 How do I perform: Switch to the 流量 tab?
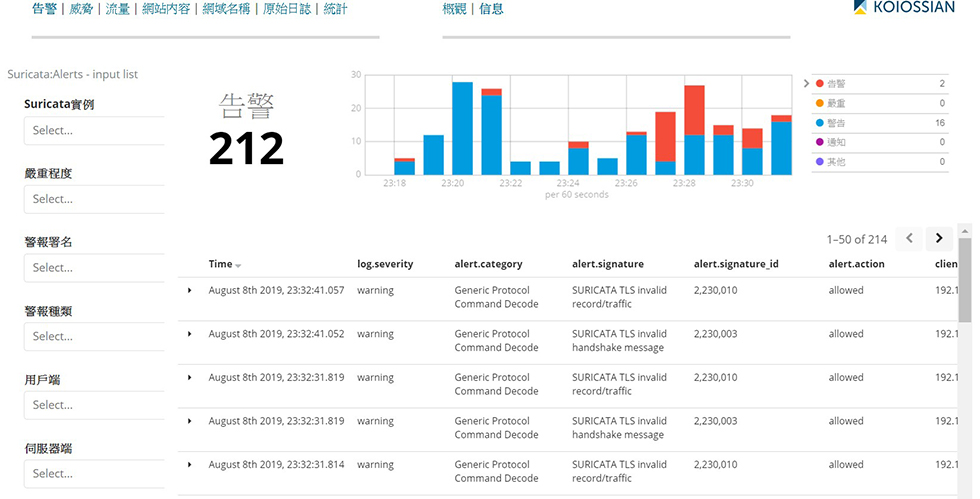tap(118, 9)
